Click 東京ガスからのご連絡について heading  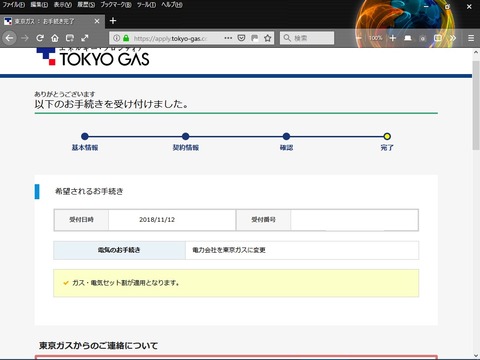tap(98, 346)
